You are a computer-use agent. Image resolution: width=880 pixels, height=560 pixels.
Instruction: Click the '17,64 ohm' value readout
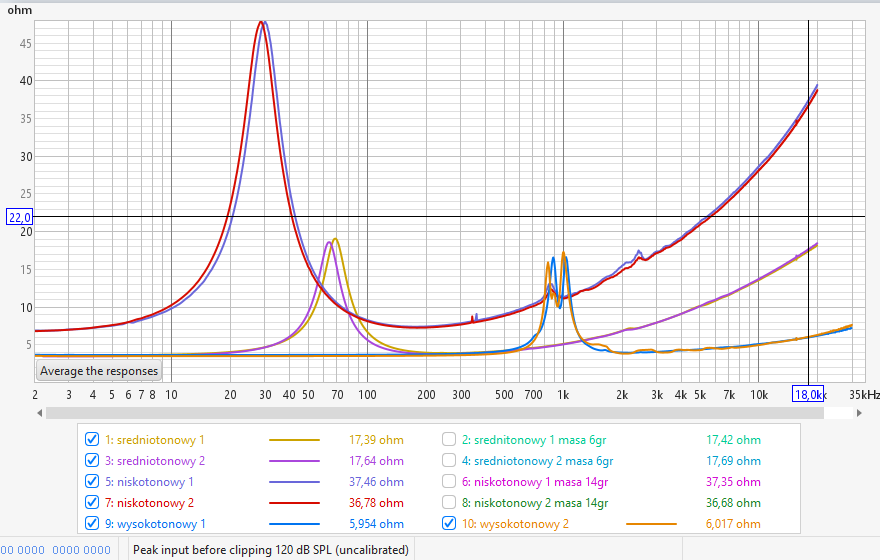point(376,461)
